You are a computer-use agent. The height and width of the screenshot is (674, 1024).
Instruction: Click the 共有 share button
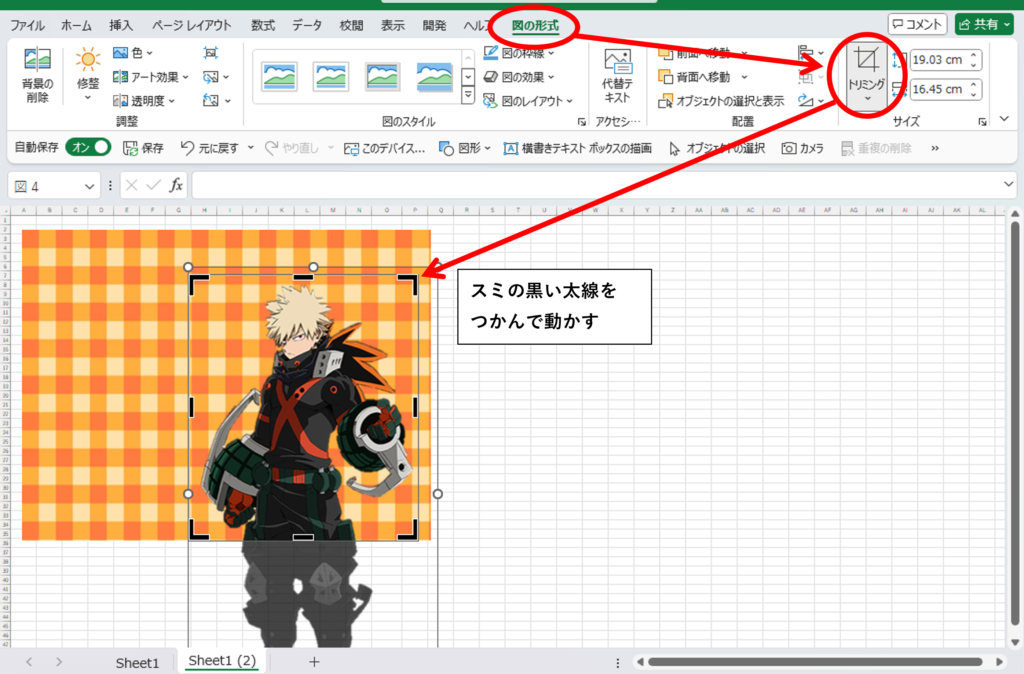984,25
